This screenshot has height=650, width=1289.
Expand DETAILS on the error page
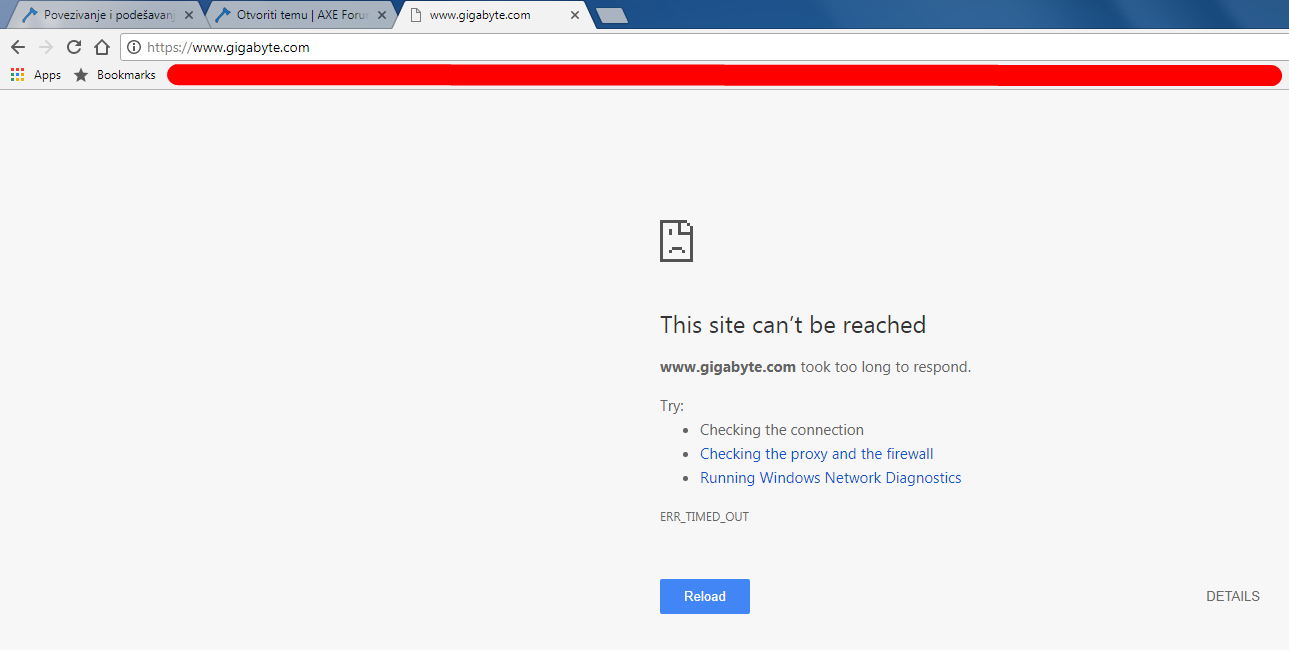(x=1232, y=596)
